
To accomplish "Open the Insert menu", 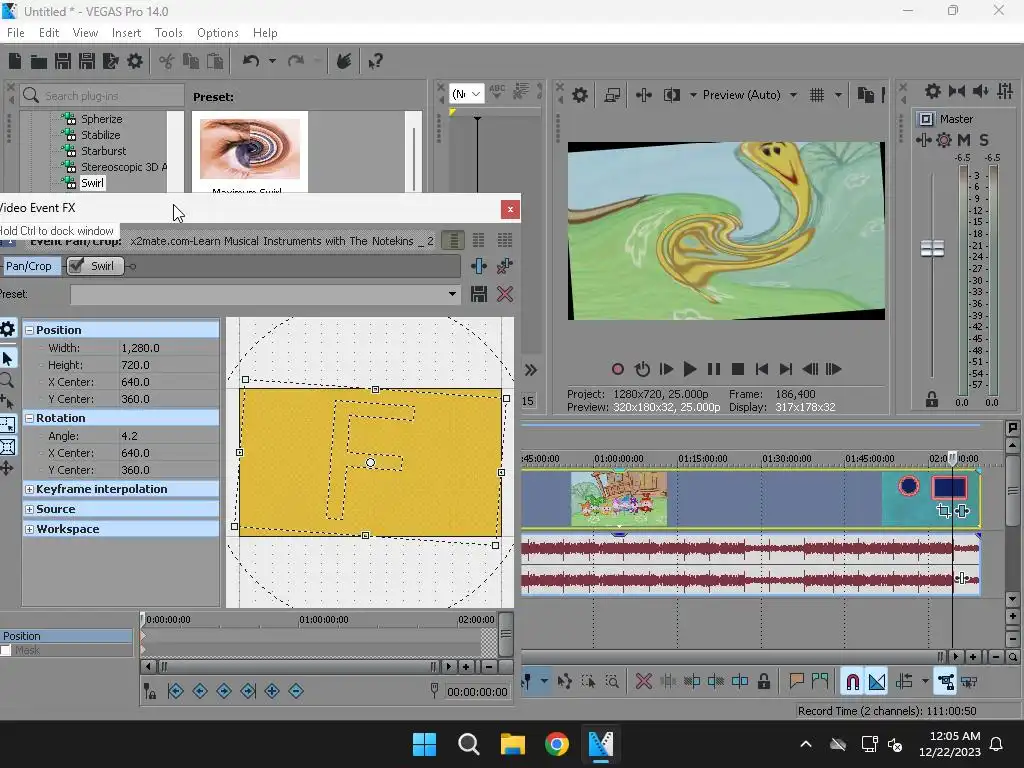I will pyautogui.click(x=126, y=33).
